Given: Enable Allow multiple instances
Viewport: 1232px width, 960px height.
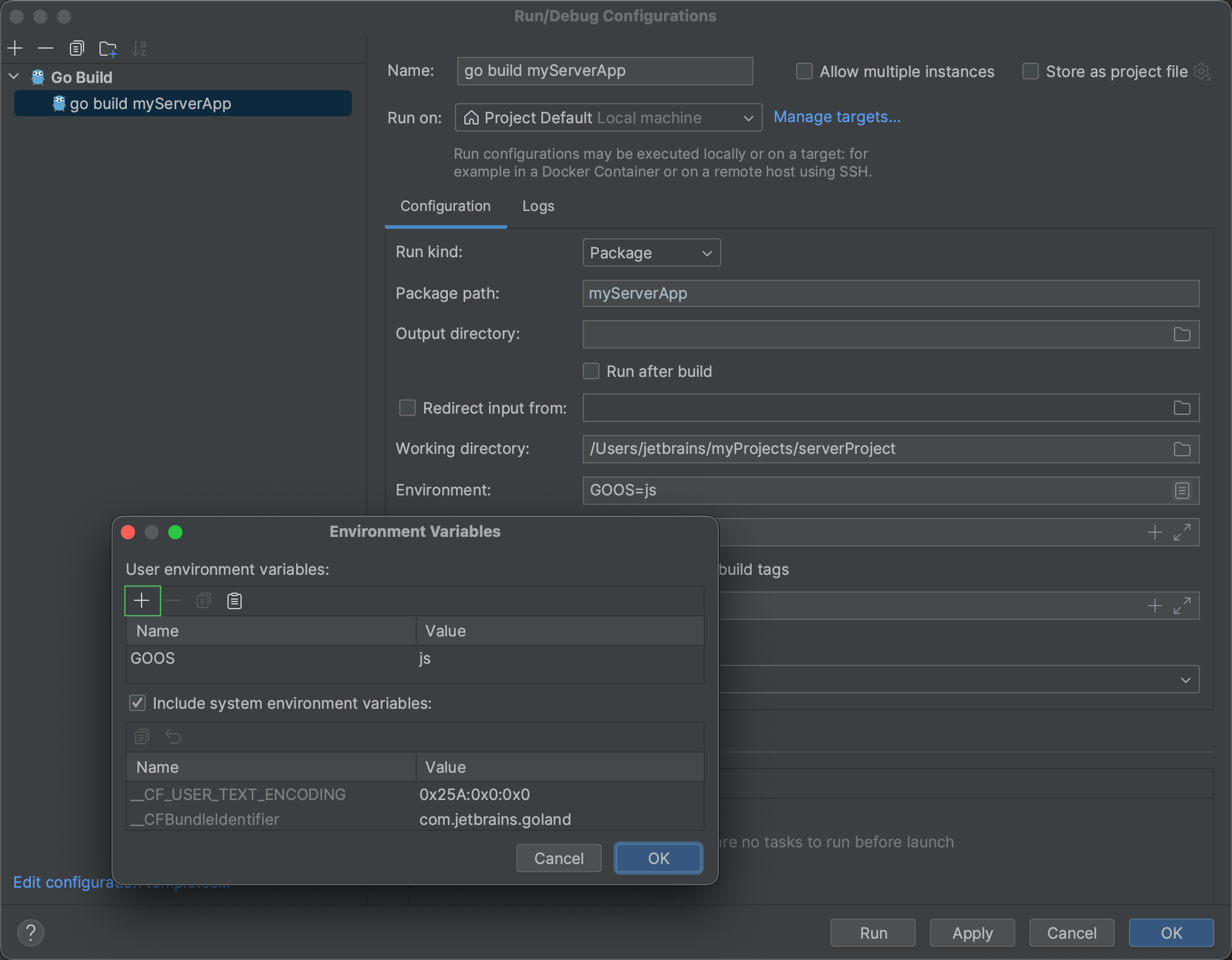Looking at the screenshot, I should pyautogui.click(x=804, y=71).
